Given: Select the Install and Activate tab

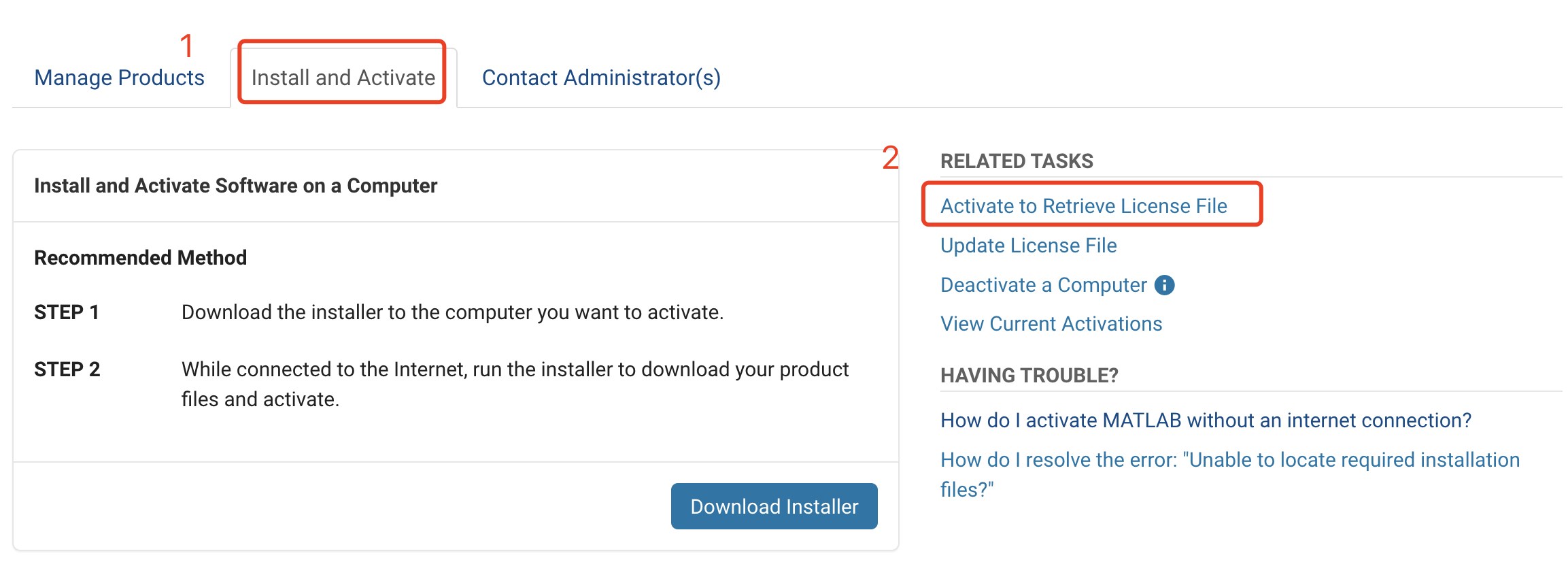Looking at the screenshot, I should point(343,78).
